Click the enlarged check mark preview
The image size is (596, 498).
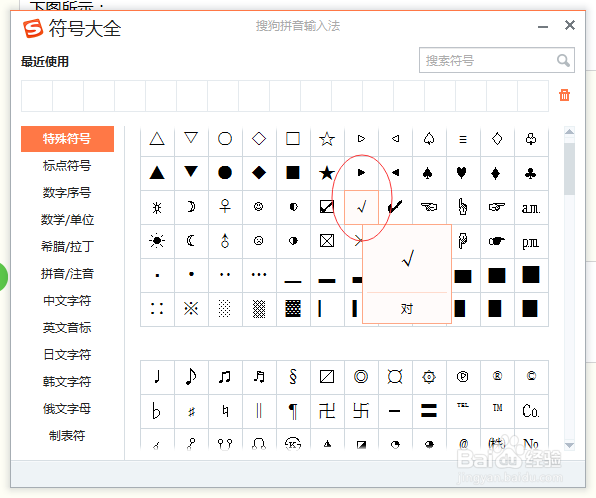point(407,259)
